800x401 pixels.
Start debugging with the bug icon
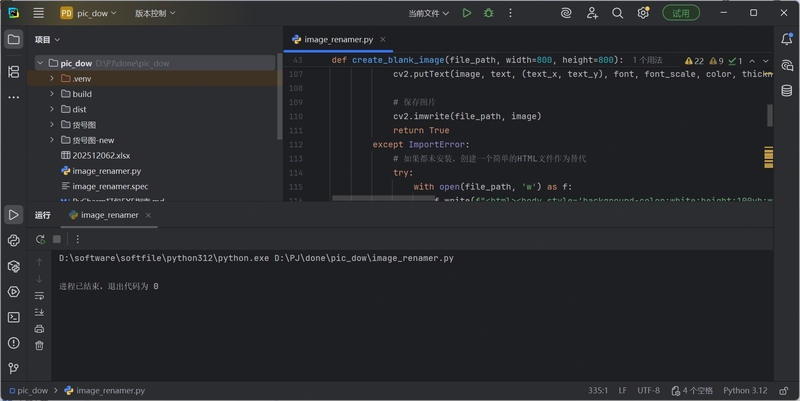pyautogui.click(x=489, y=13)
